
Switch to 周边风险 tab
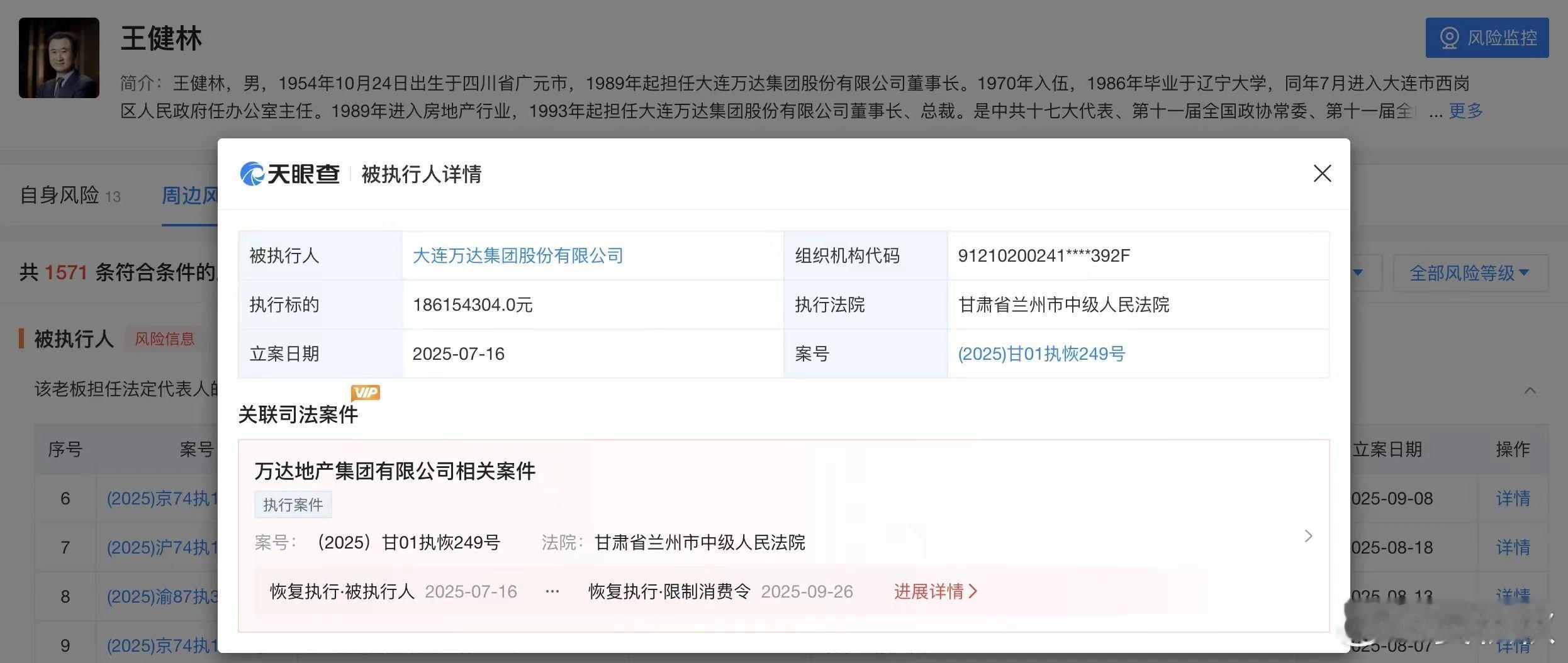pyautogui.click(x=189, y=196)
